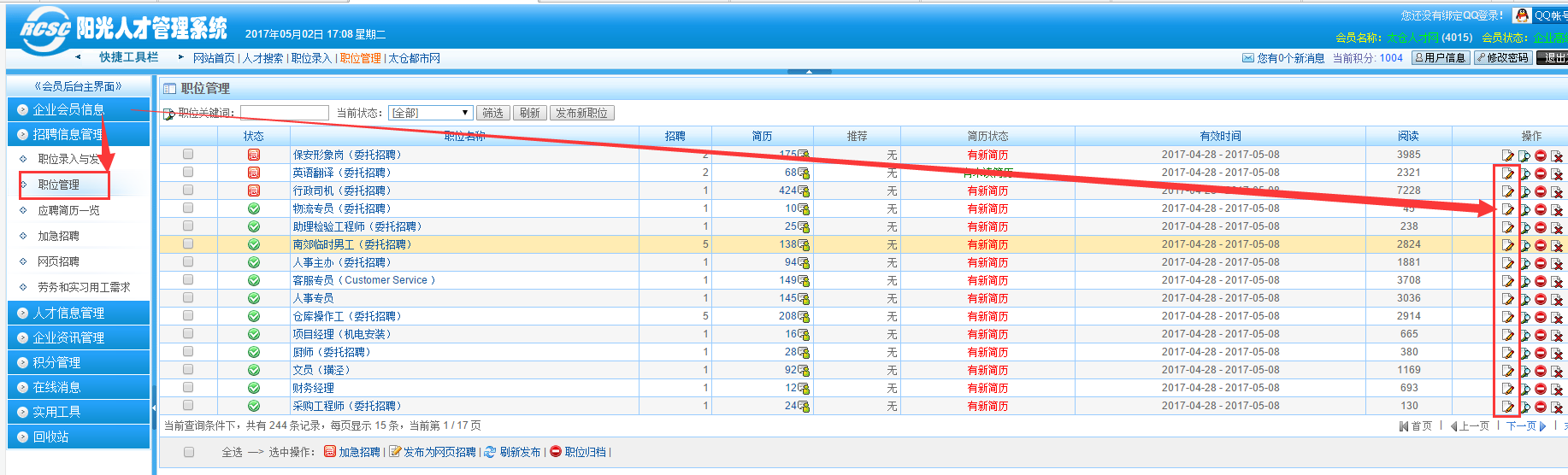Screen dimensions: 1568x475
Task: Click the 职位关键词 search input field
Action: pyautogui.click(x=285, y=113)
